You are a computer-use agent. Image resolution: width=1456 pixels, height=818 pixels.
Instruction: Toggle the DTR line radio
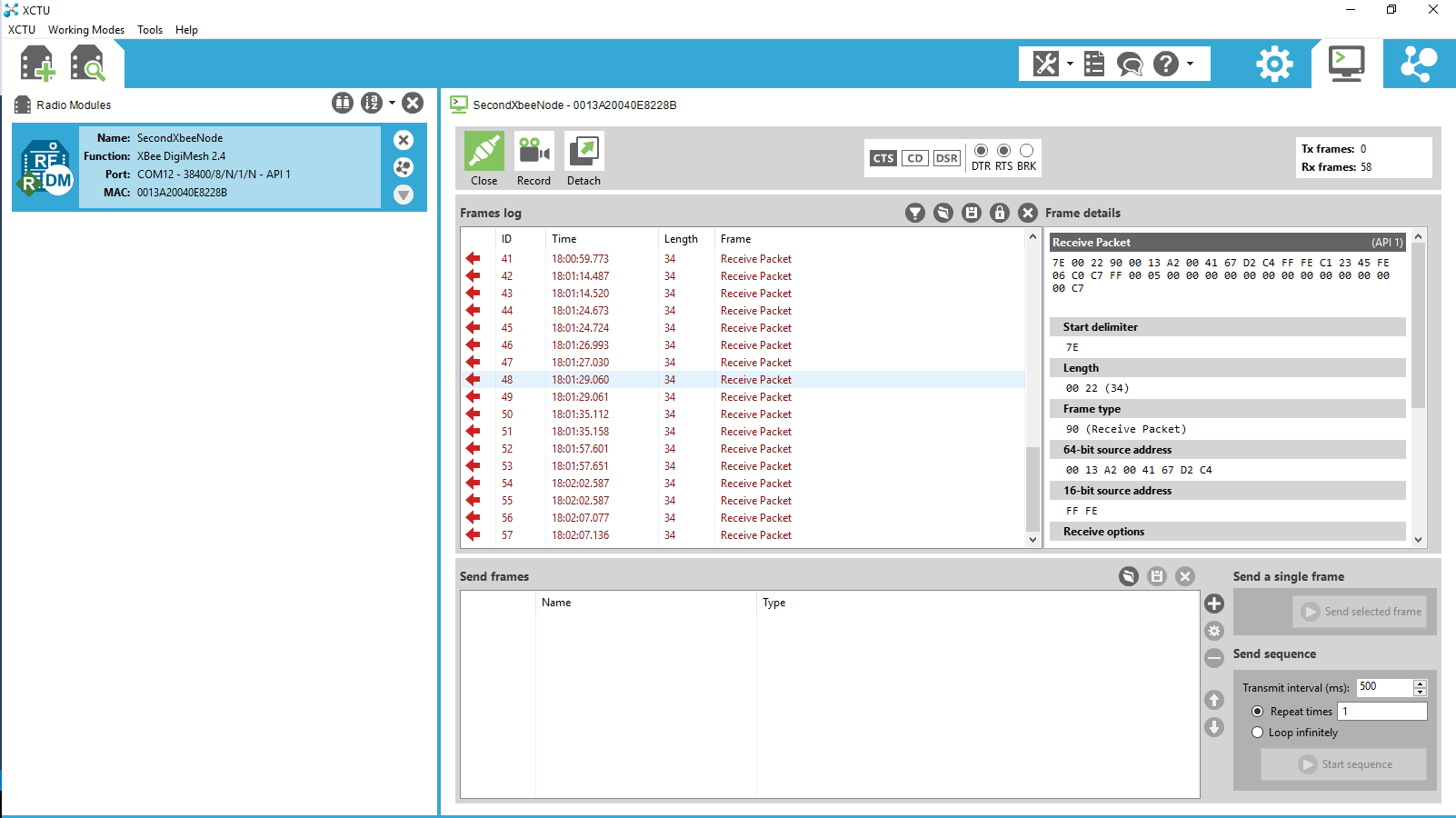pyautogui.click(x=981, y=151)
